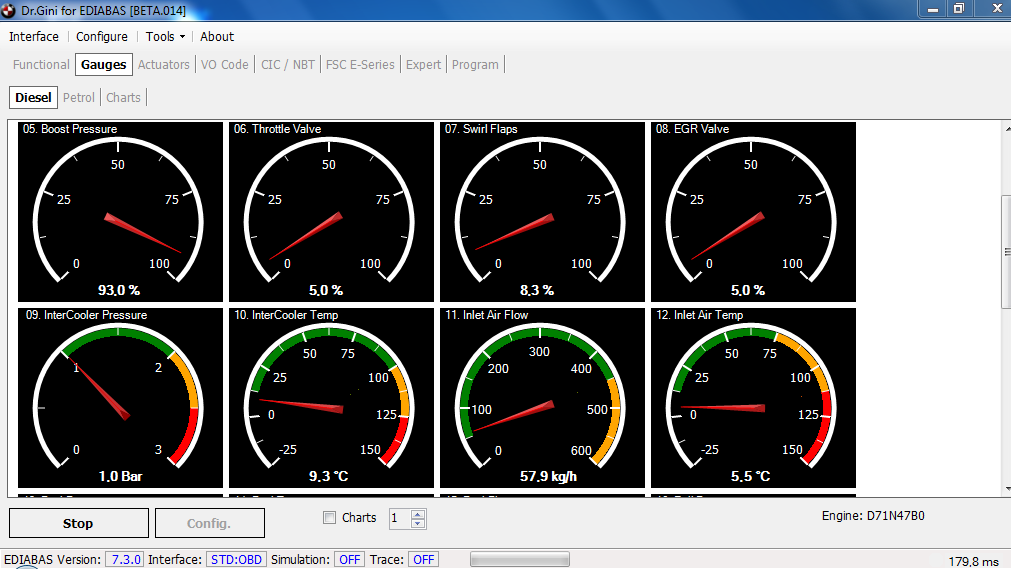
Task: Switch to the Petrol tab
Action: pyautogui.click(x=79, y=97)
